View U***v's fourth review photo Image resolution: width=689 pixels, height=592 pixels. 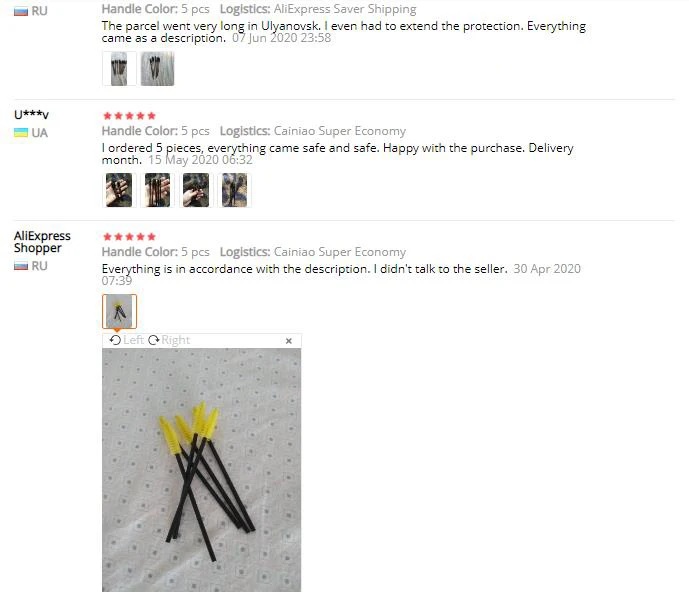pos(235,190)
